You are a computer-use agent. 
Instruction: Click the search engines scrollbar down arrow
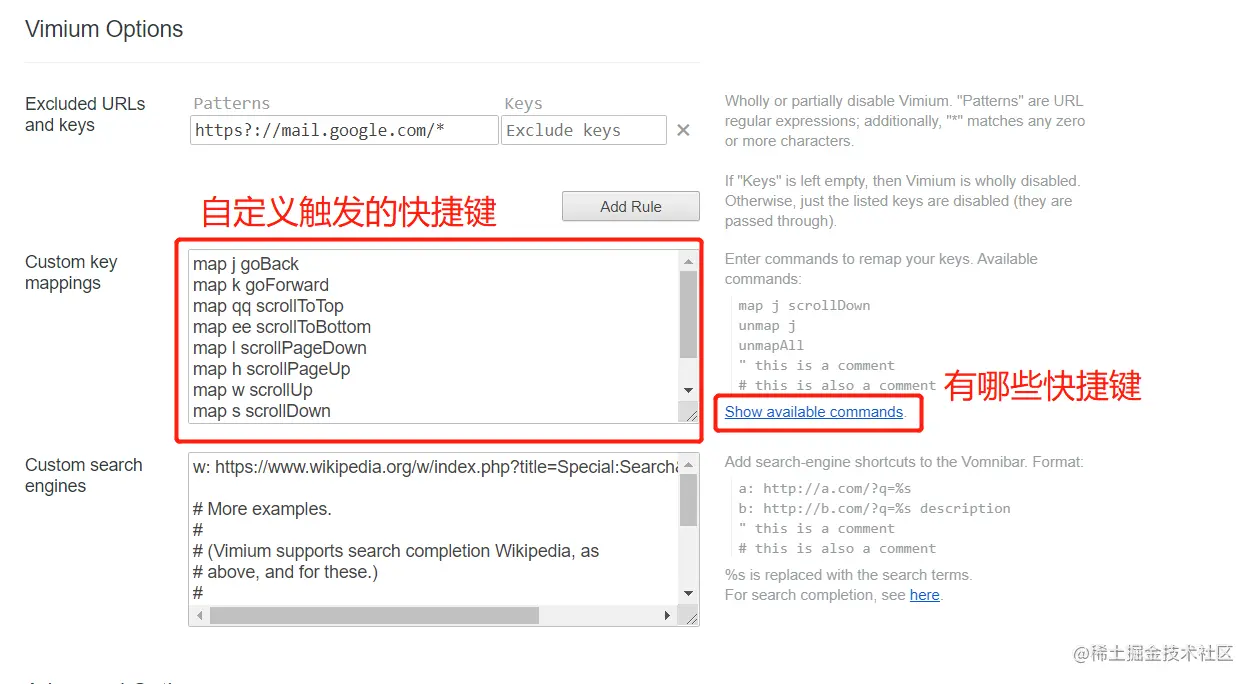[x=688, y=594]
